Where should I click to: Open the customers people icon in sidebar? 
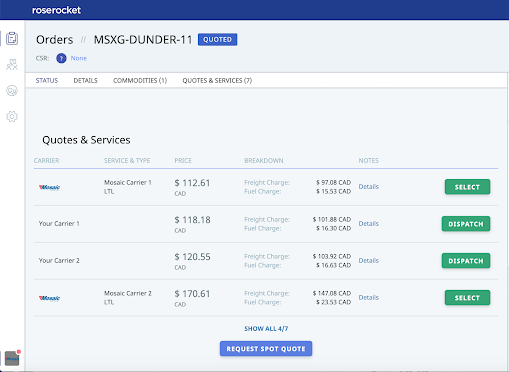point(12,64)
